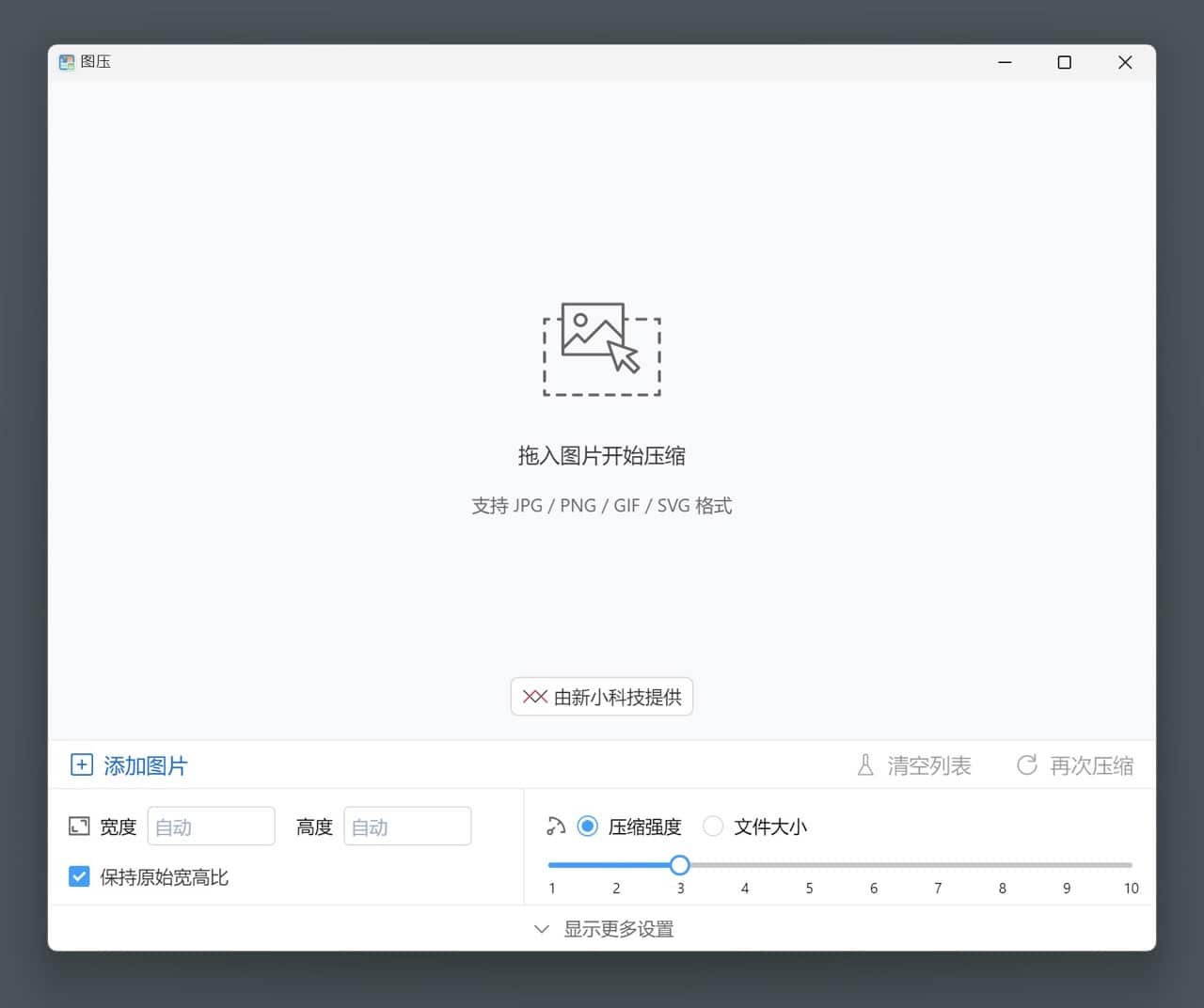Close the 图压 window
Image resolution: width=1204 pixels, height=1008 pixels.
tap(1125, 62)
